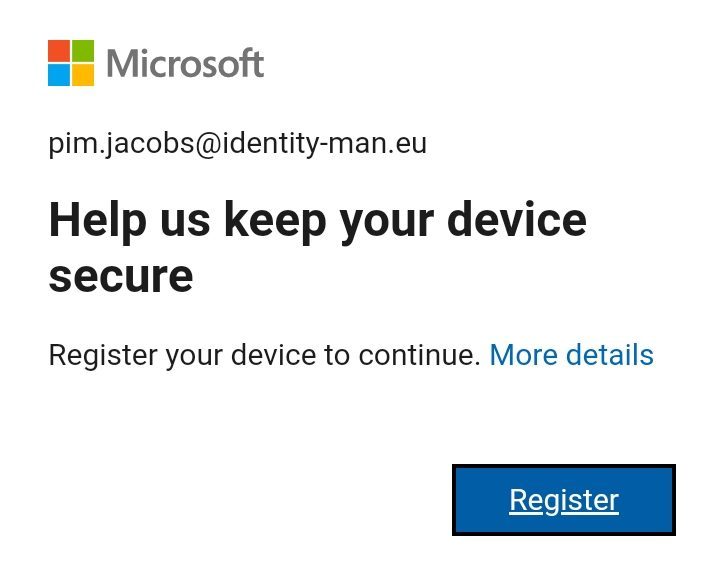Click the Microsoft wordmark text
706x585 pixels.
pos(185,64)
